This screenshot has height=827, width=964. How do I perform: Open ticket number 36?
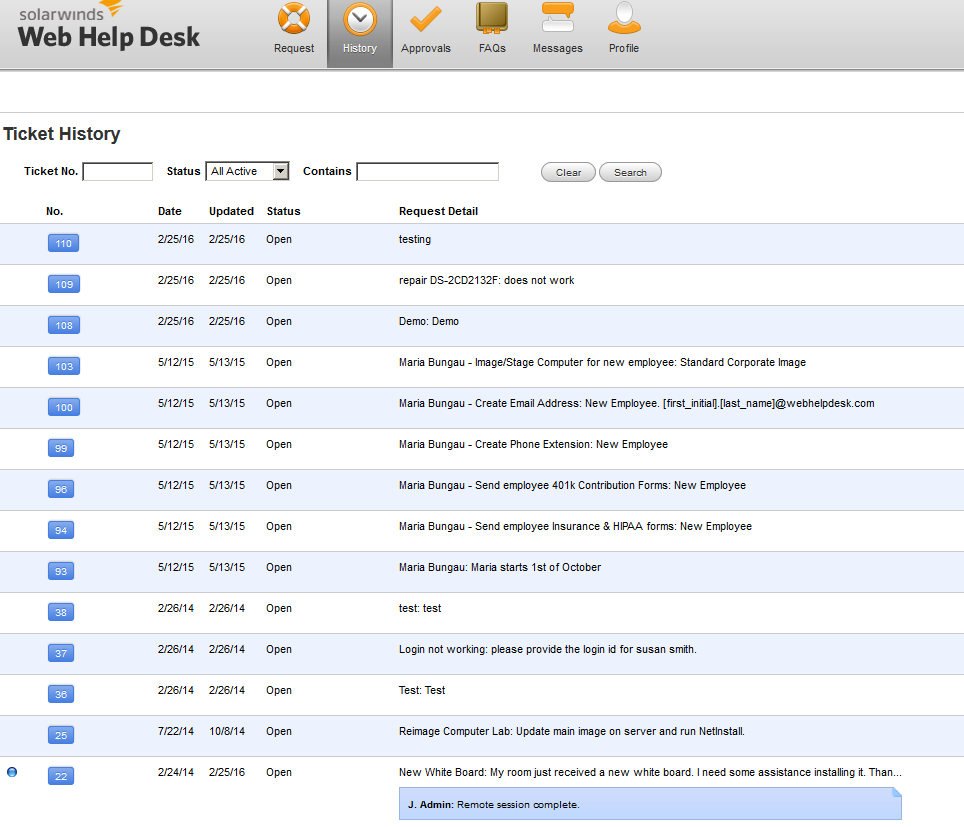coord(61,694)
